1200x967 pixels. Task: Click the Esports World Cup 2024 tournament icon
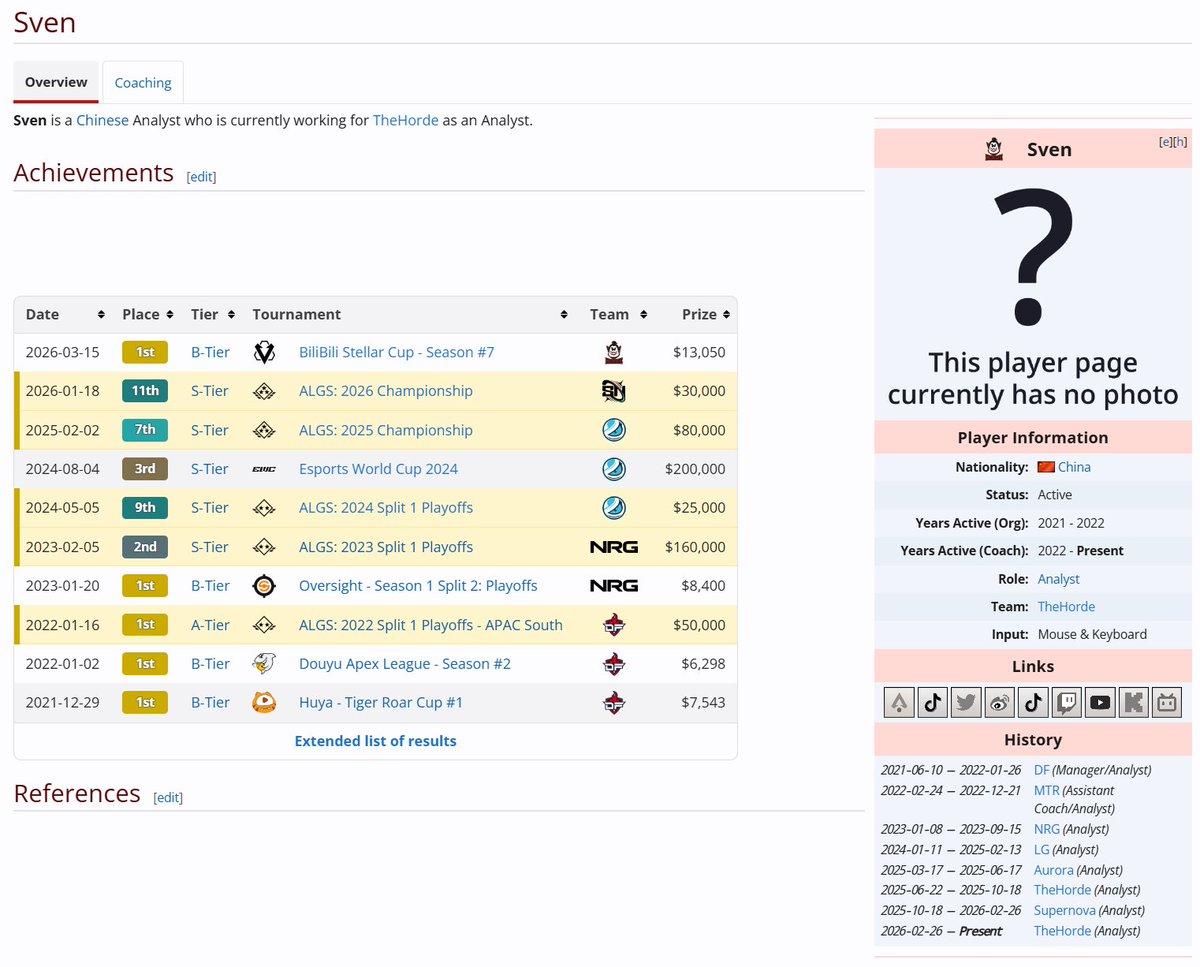(x=264, y=469)
